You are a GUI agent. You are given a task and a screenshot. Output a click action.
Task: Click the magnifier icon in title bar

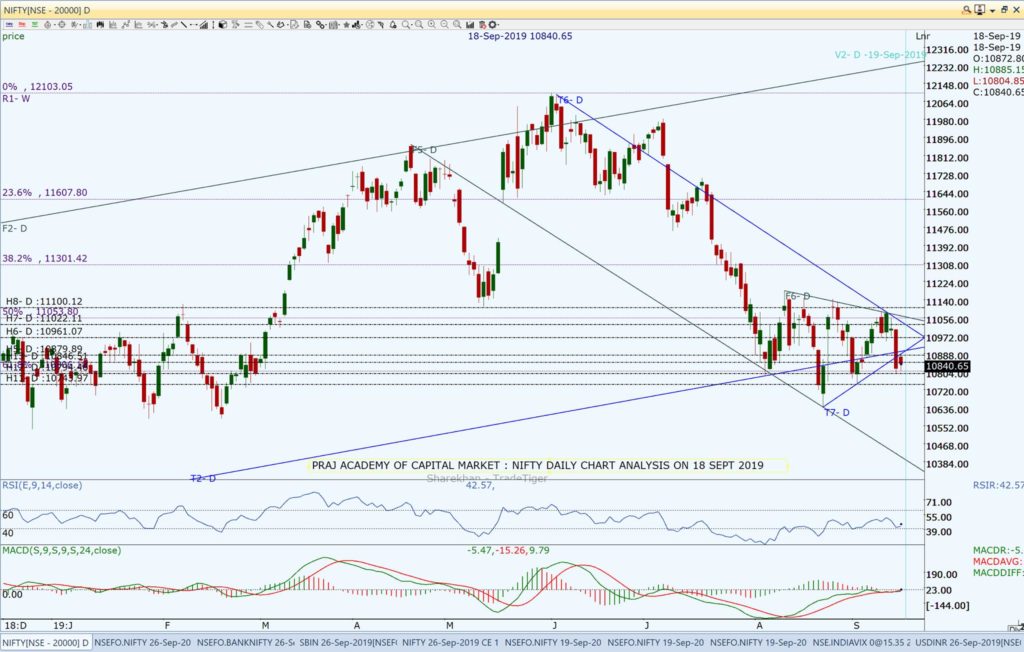966,10
